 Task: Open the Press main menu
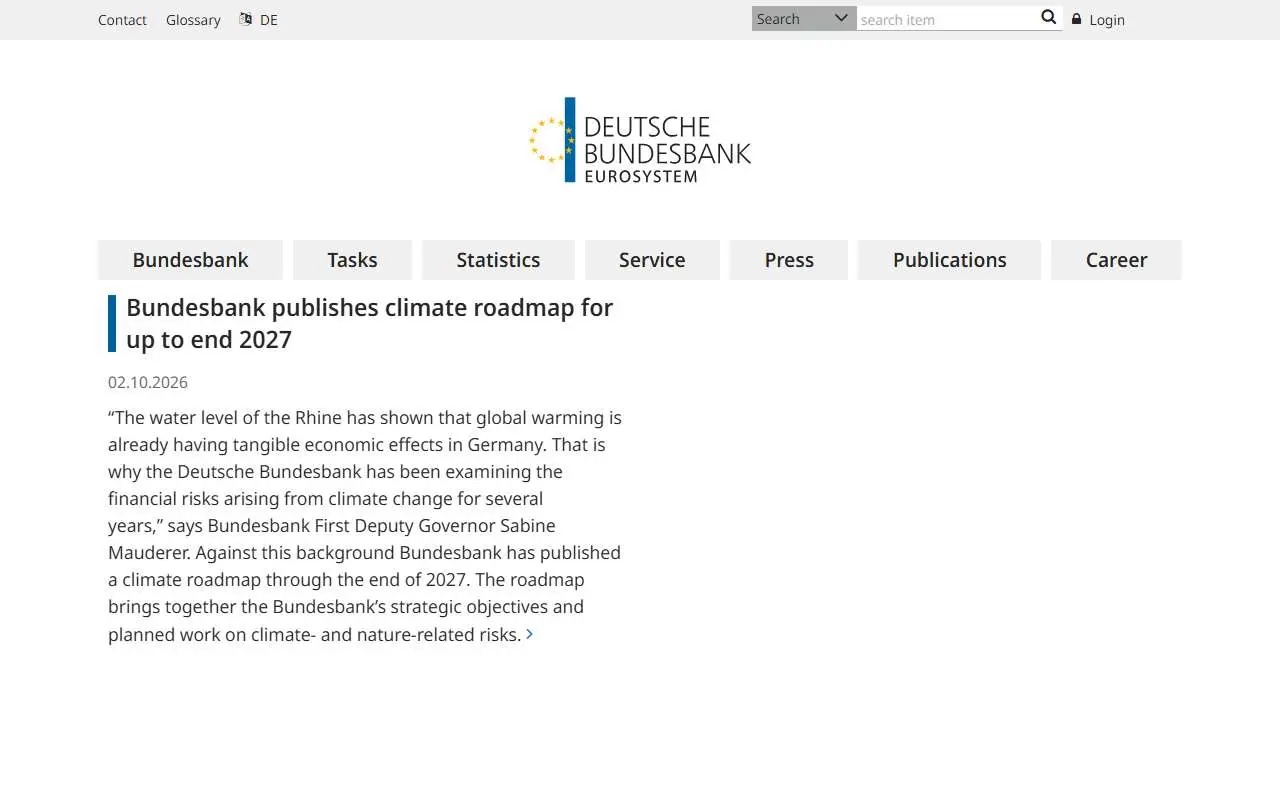click(x=789, y=260)
